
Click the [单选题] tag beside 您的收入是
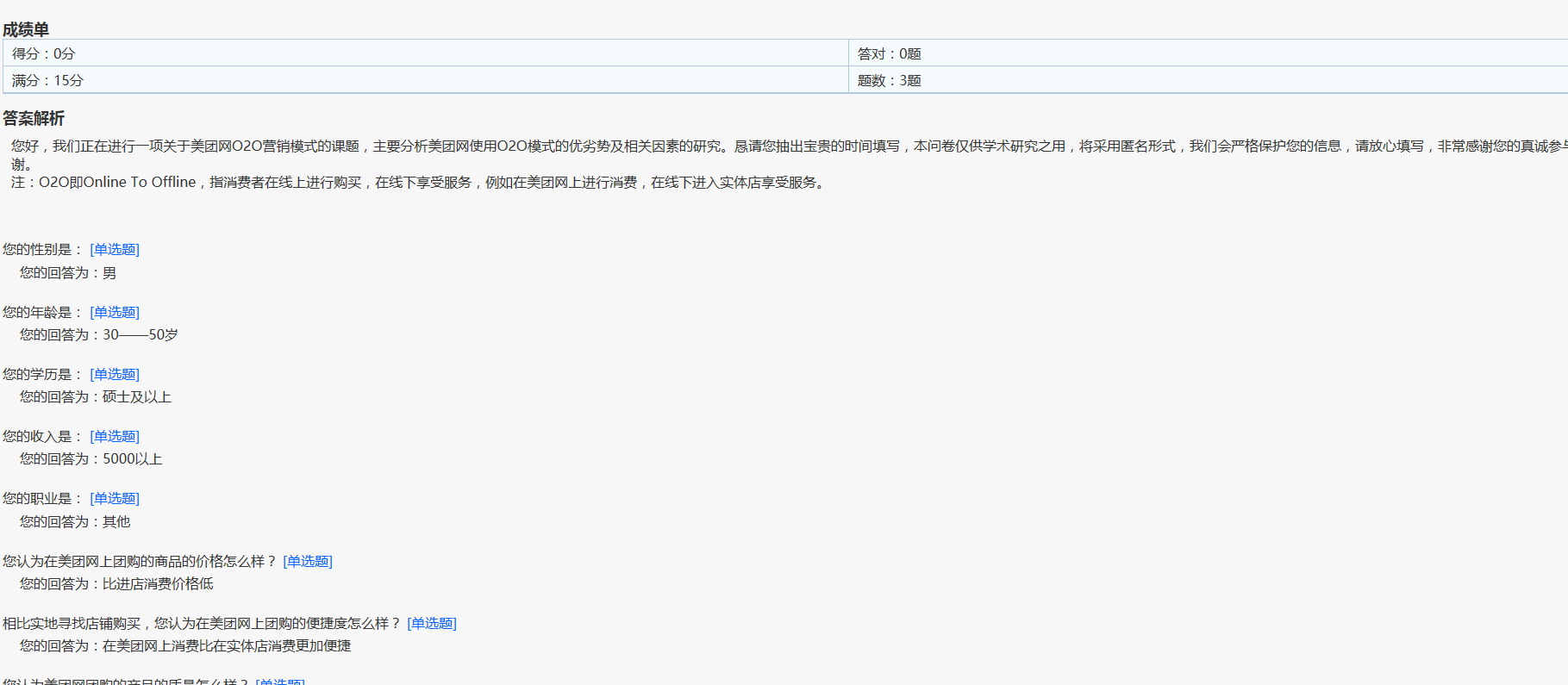click(115, 436)
